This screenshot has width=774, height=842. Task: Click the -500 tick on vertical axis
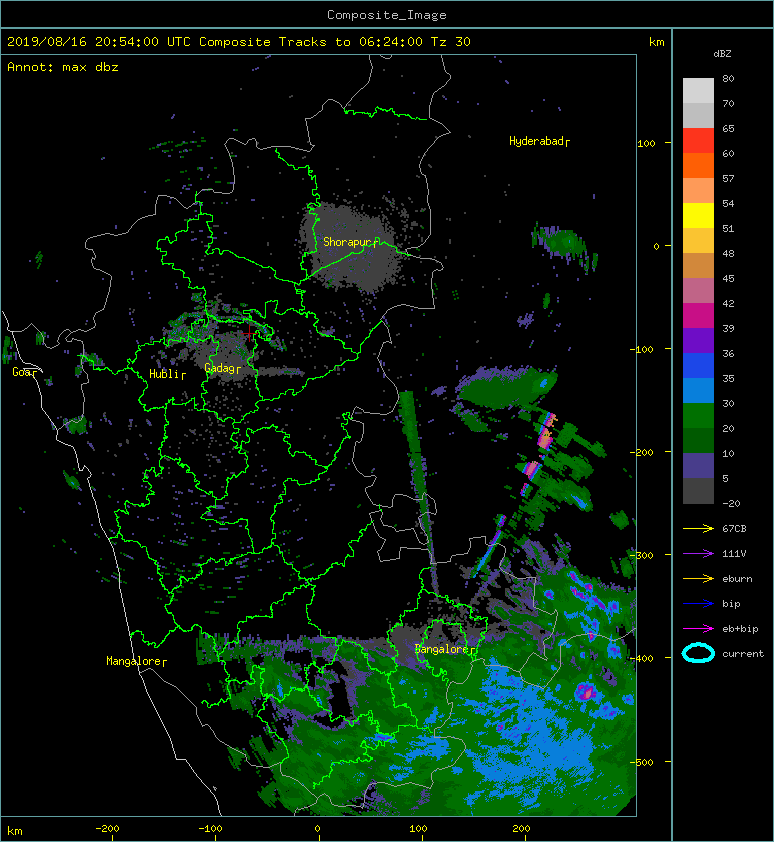(x=641, y=762)
